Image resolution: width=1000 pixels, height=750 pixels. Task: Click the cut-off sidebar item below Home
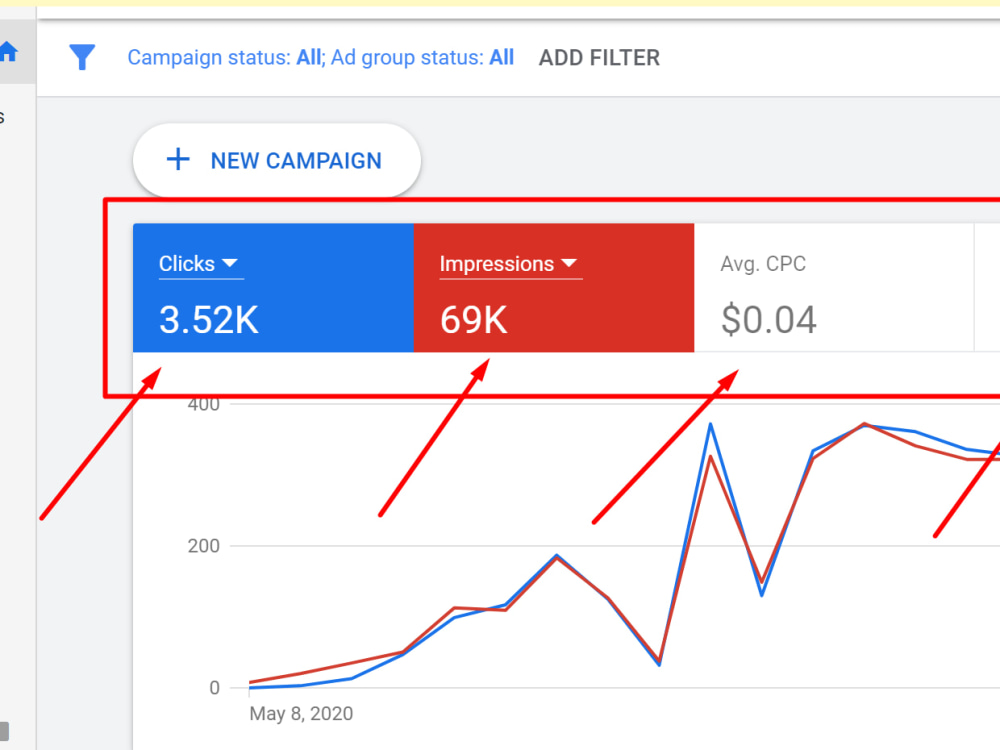click(x=2, y=117)
